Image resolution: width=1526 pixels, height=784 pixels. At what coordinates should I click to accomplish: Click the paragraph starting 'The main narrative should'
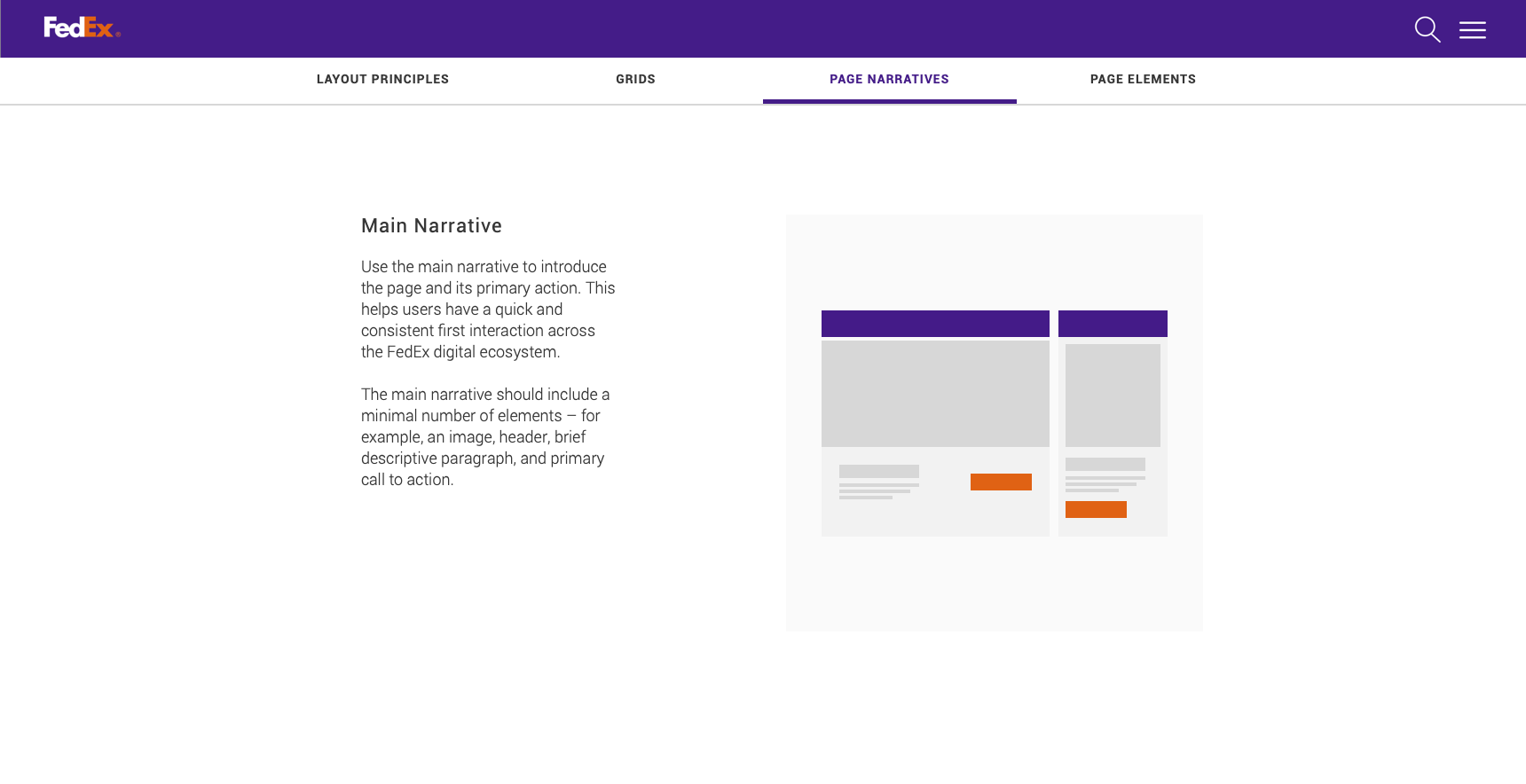(x=485, y=437)
